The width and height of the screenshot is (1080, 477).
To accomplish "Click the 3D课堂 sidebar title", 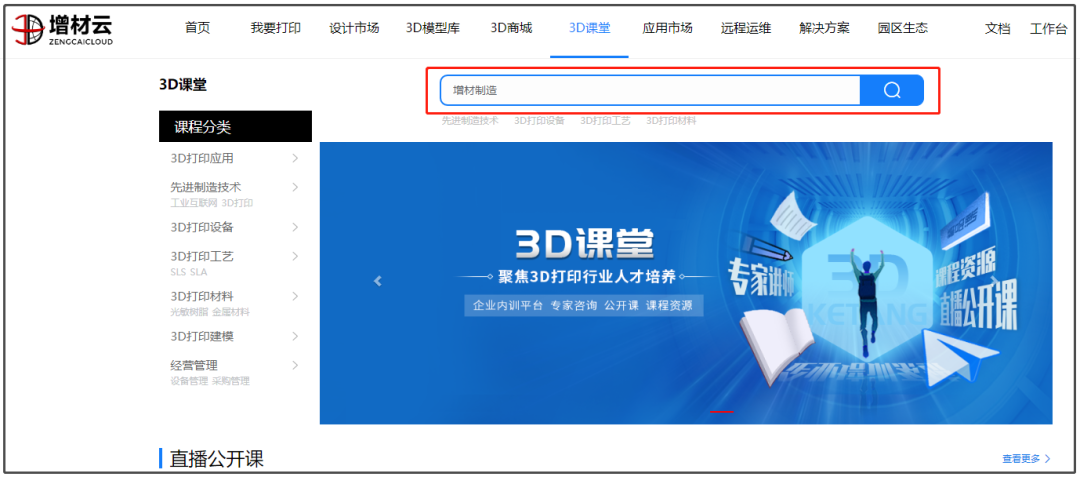I will [183, 85].
